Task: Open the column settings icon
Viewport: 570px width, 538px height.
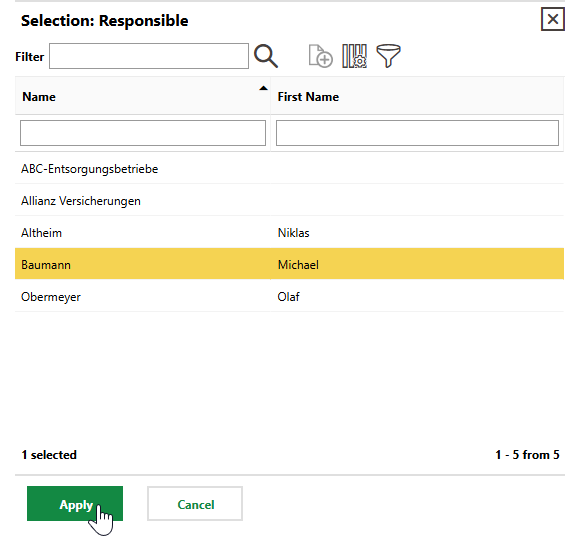Action: point(354,56)
